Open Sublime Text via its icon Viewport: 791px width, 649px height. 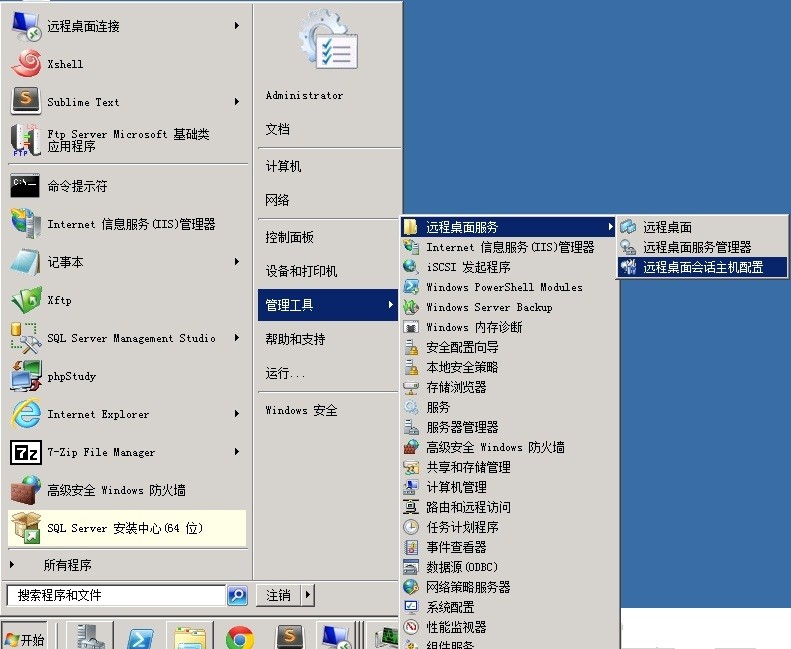[x=26, y=101]
